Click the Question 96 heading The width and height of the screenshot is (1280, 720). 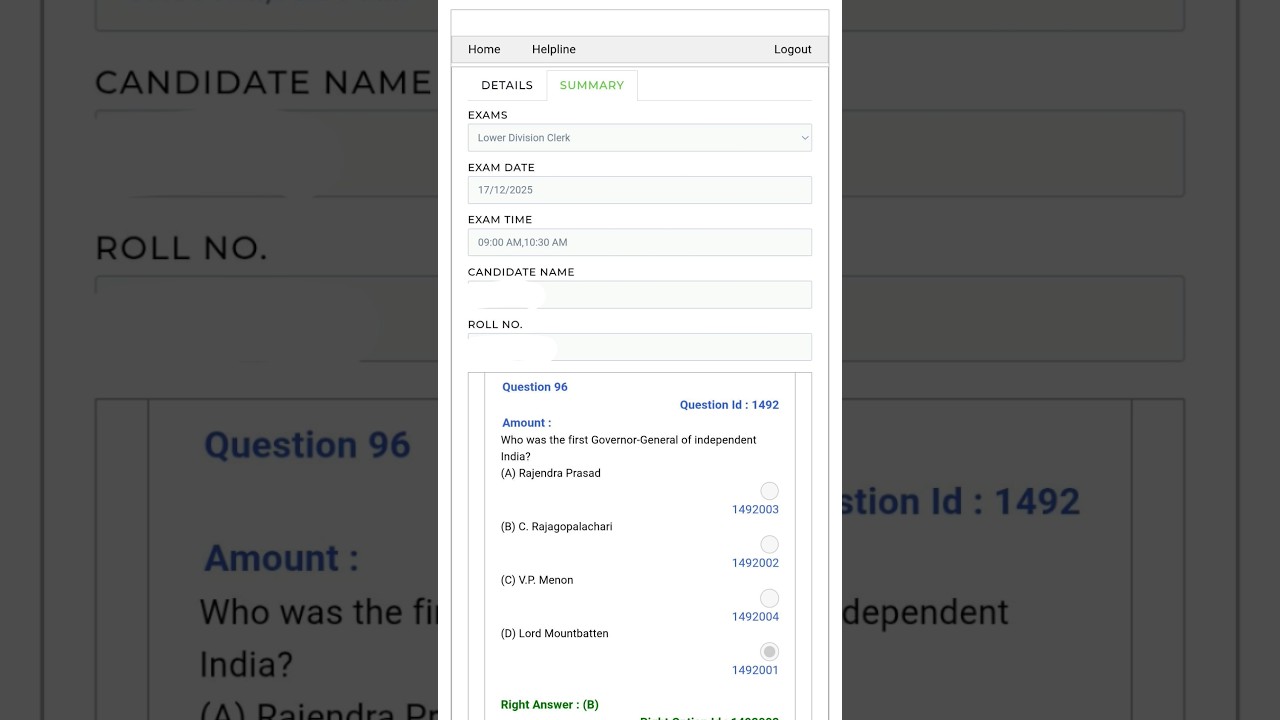(535, 387)
